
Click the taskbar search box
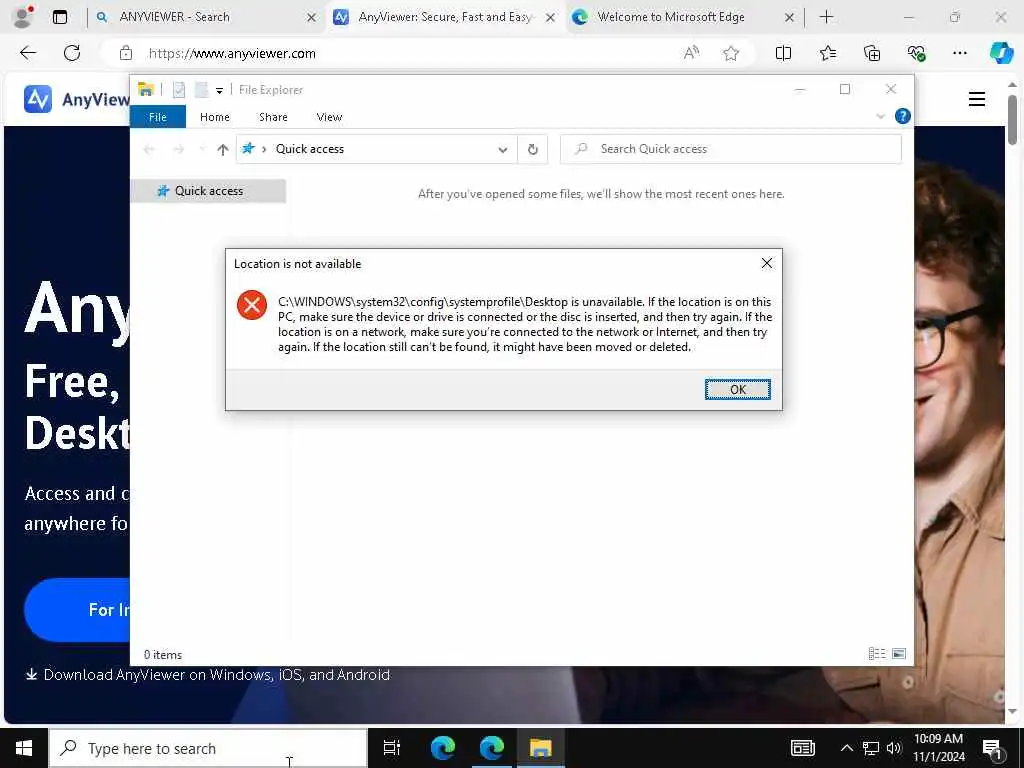pos(208,748)
